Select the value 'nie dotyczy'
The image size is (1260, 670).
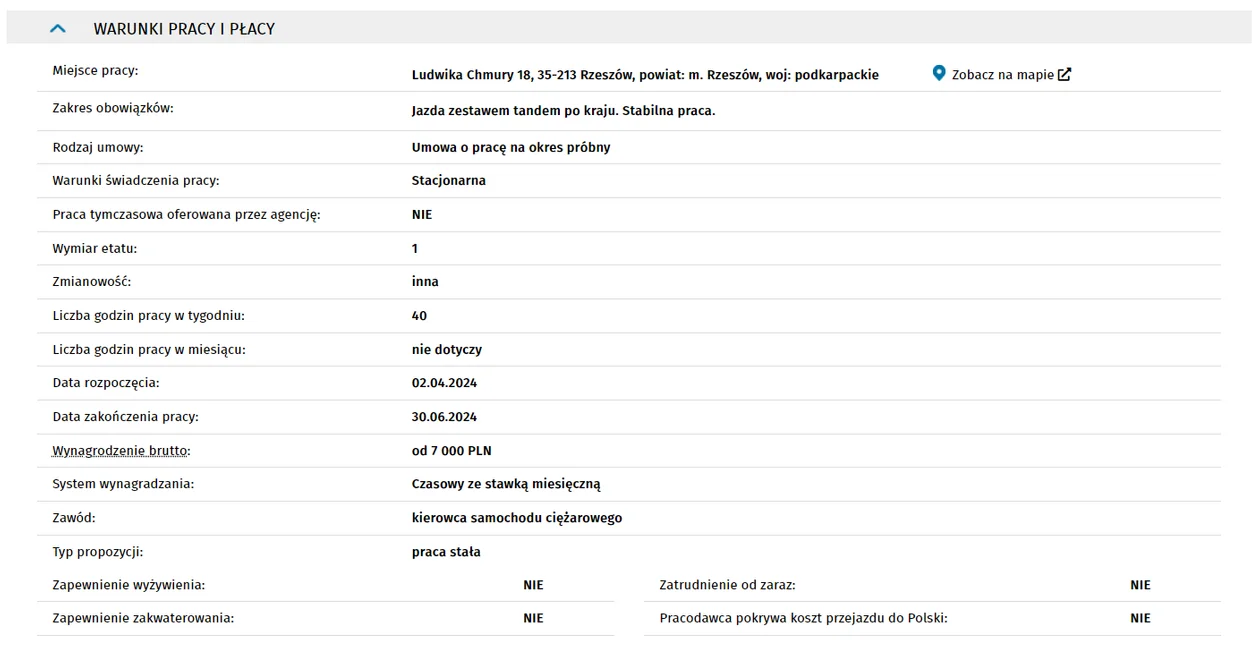point(447,350)
